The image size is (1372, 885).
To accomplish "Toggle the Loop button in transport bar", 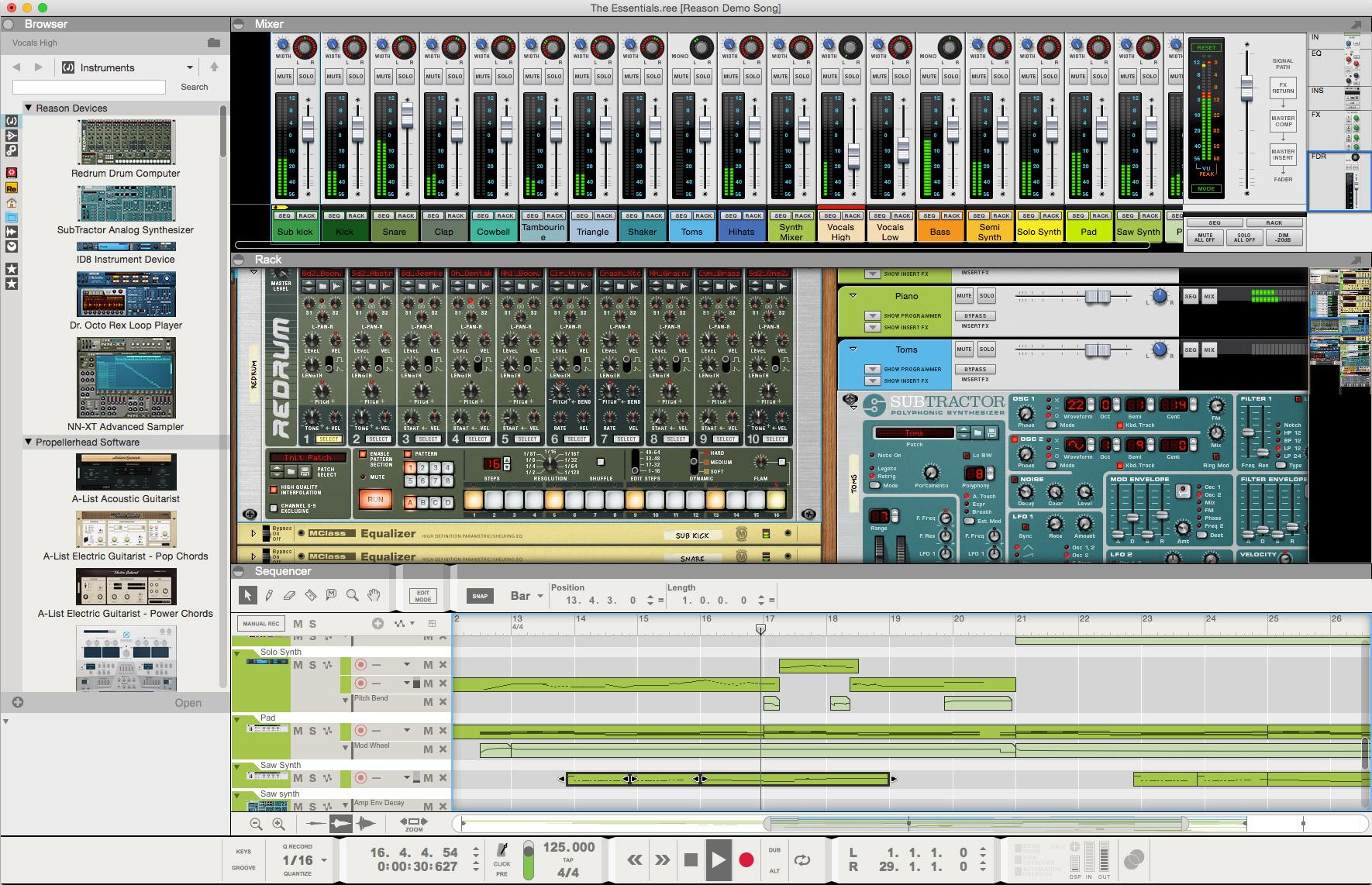I will [802, 859].
